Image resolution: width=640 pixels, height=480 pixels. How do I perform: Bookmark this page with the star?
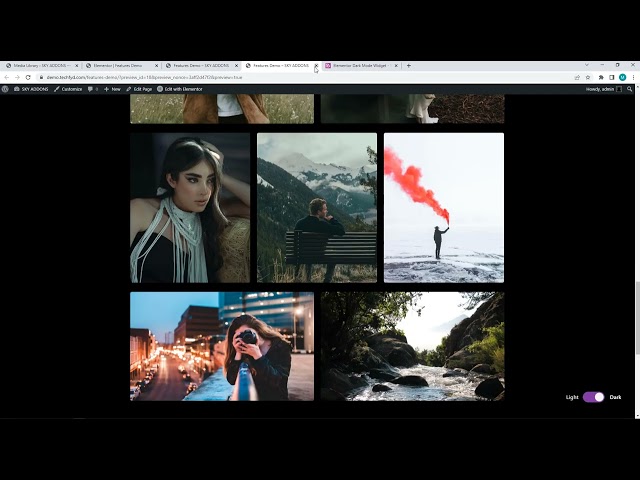pos(588,77)
